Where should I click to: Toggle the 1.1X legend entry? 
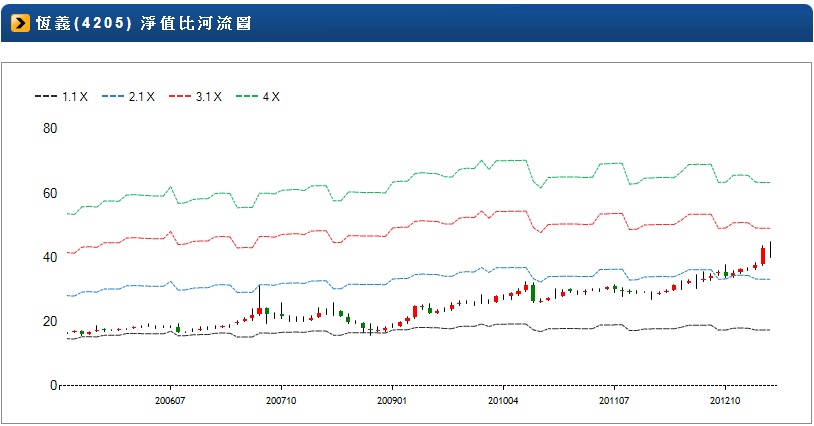tap(61, 97)
